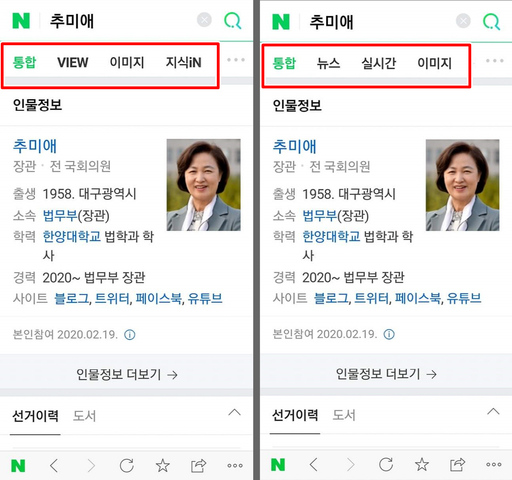This screenshot has height=480, width=512.
Task: Open 유튜브 site link in right screen
Action: click(464, 298)
